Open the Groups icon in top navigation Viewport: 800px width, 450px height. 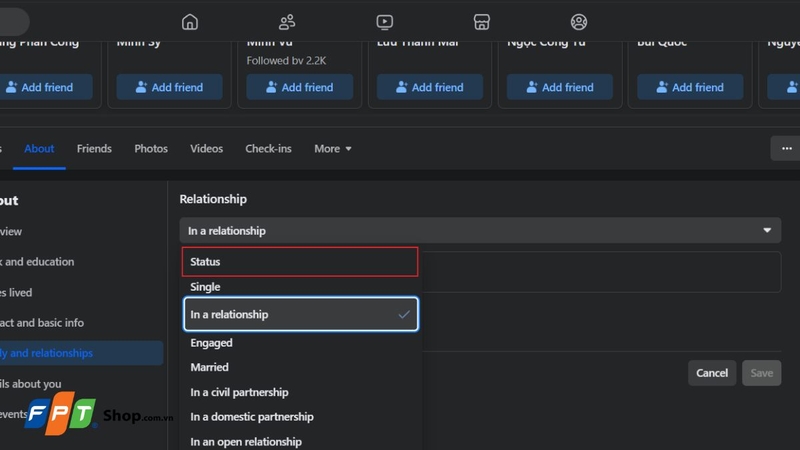579,22
